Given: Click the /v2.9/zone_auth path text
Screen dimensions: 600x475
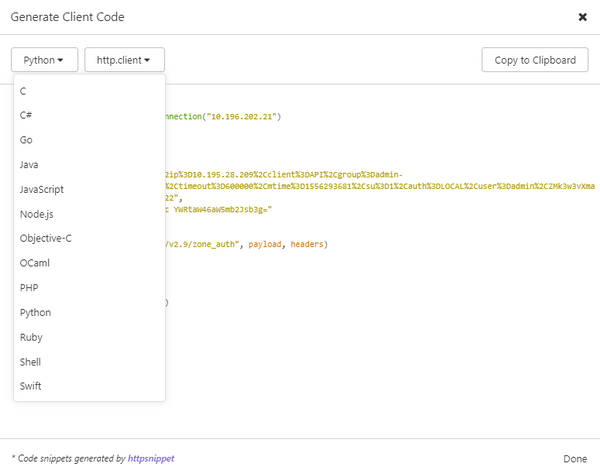Looking at the screenshot, I should click(202, 244).
